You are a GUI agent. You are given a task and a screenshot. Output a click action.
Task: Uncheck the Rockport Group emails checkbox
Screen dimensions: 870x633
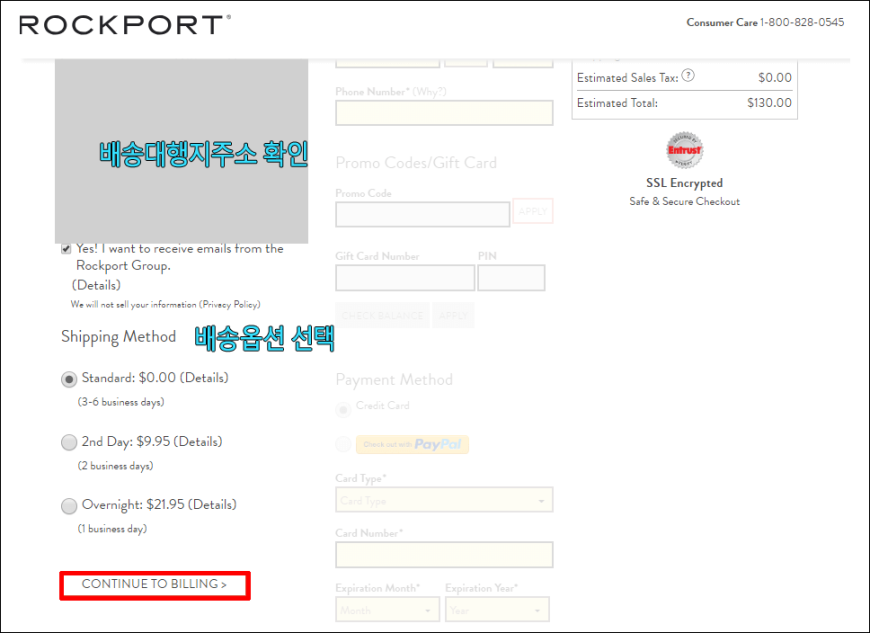coord(66,249)
